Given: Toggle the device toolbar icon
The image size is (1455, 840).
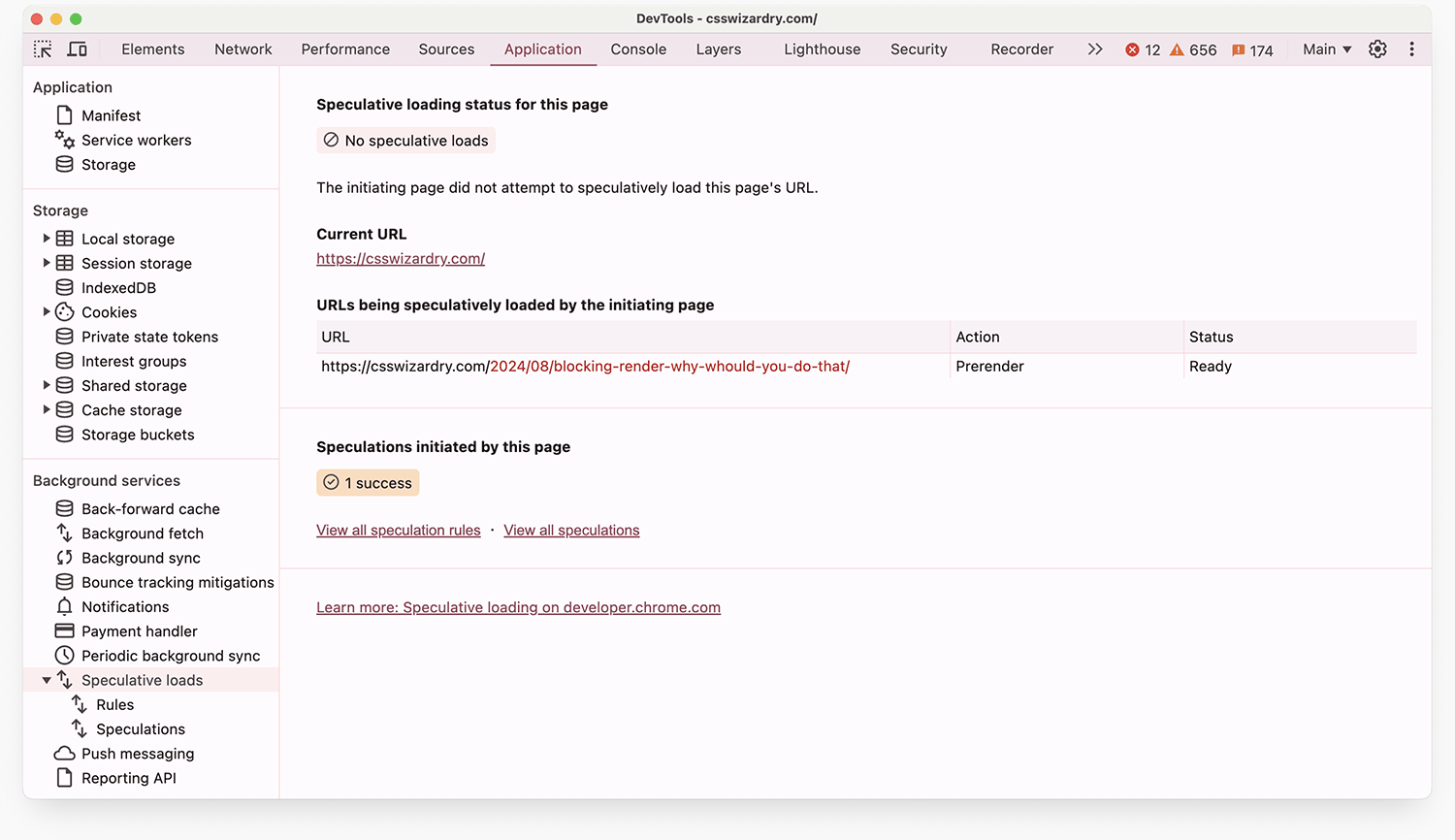Looking at the screenshot, I should [x=78, y=49].
